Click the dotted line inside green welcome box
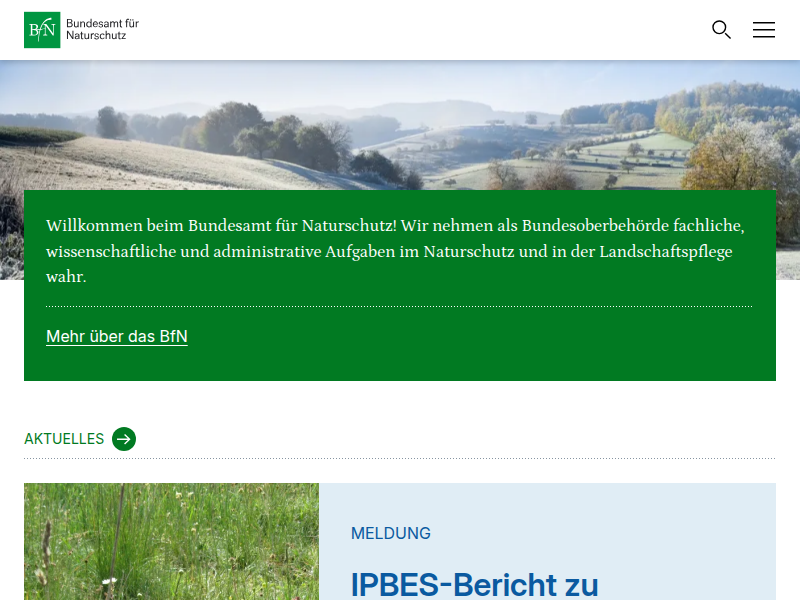Image resolution: width=800 pixels, height=600 pixels. click(400, 306)
